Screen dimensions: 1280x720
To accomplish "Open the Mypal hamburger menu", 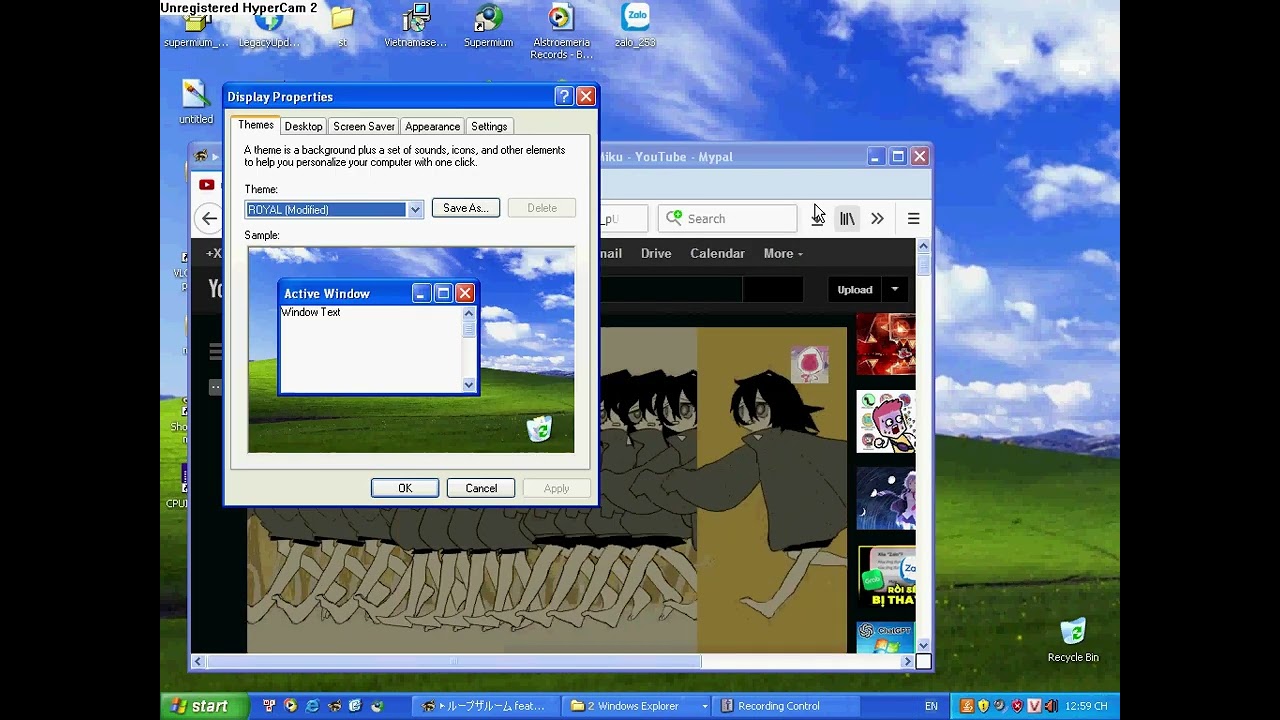I will click(x=913, y=219).
